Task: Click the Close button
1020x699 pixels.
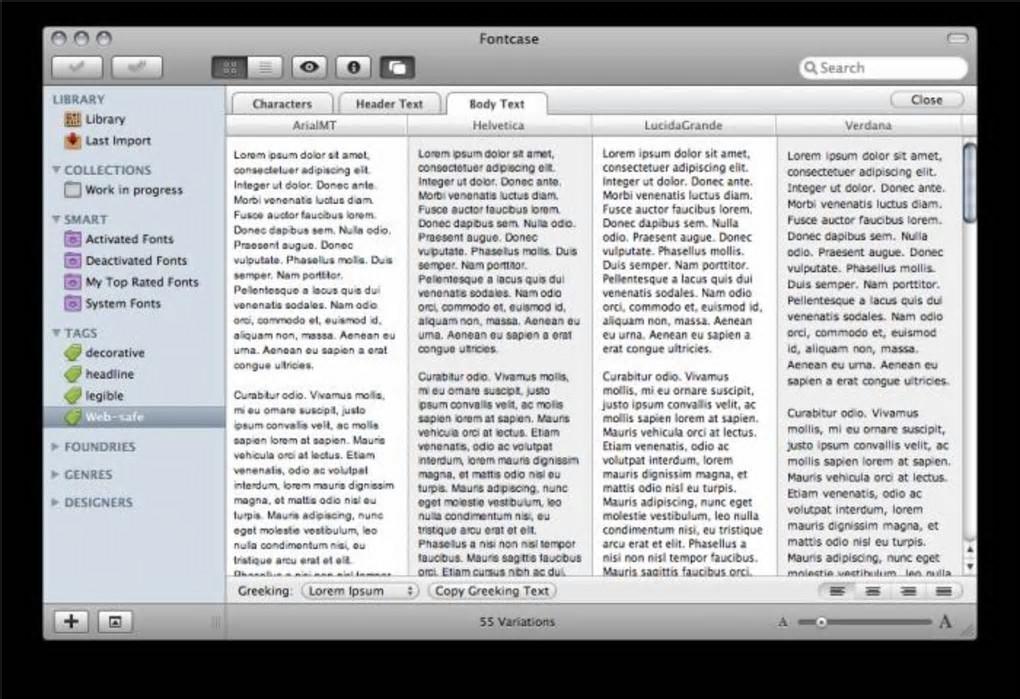Action: [x=926, y=100]
